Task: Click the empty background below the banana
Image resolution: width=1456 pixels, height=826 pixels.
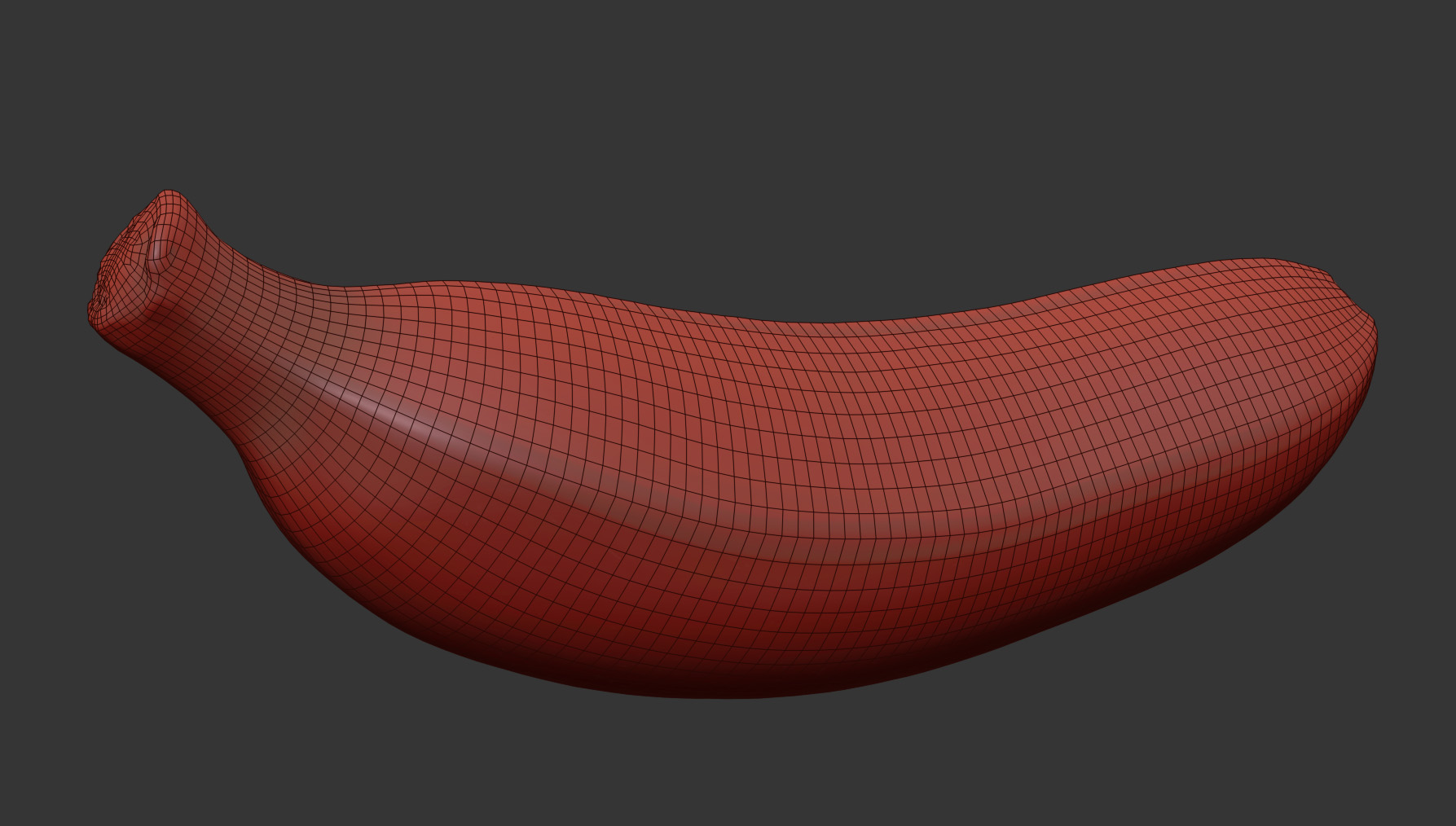Action: click(x=733, y=766)
